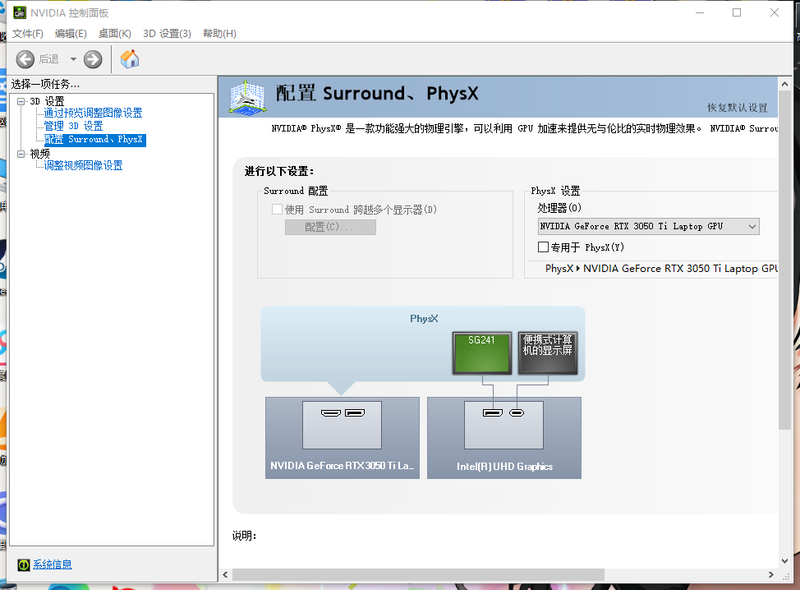The image size is (800, 590).
Task: Open the 编辑(E) menu
Action: click(x=70, y=34)
